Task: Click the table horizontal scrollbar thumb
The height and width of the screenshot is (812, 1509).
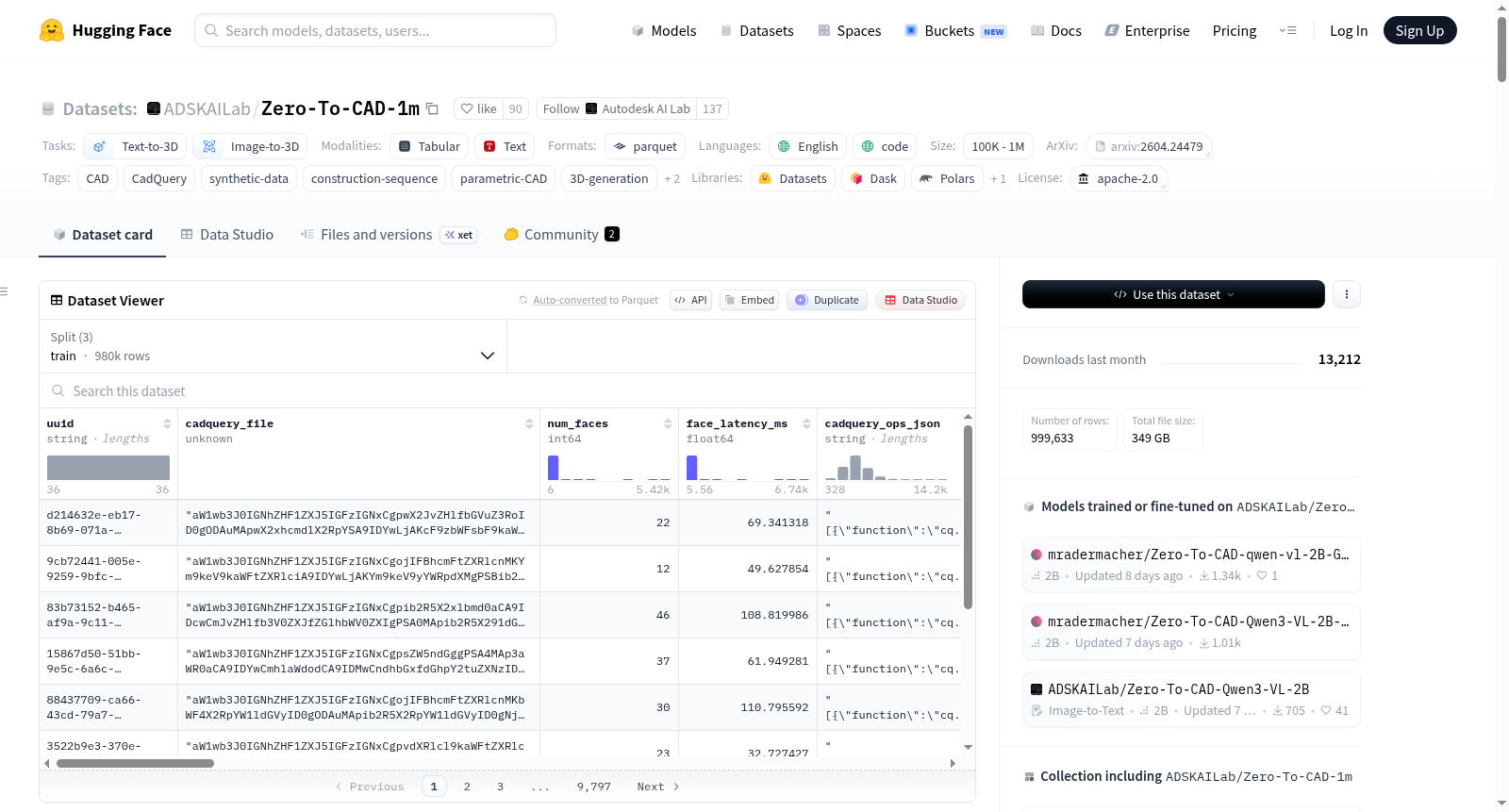Action: tap(135, 763)
